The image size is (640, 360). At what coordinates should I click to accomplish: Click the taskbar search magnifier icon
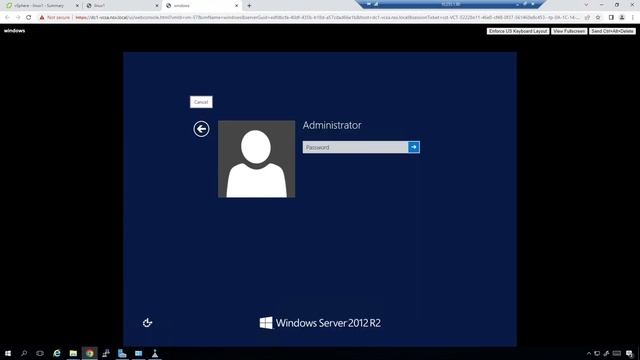click(24, 353)
